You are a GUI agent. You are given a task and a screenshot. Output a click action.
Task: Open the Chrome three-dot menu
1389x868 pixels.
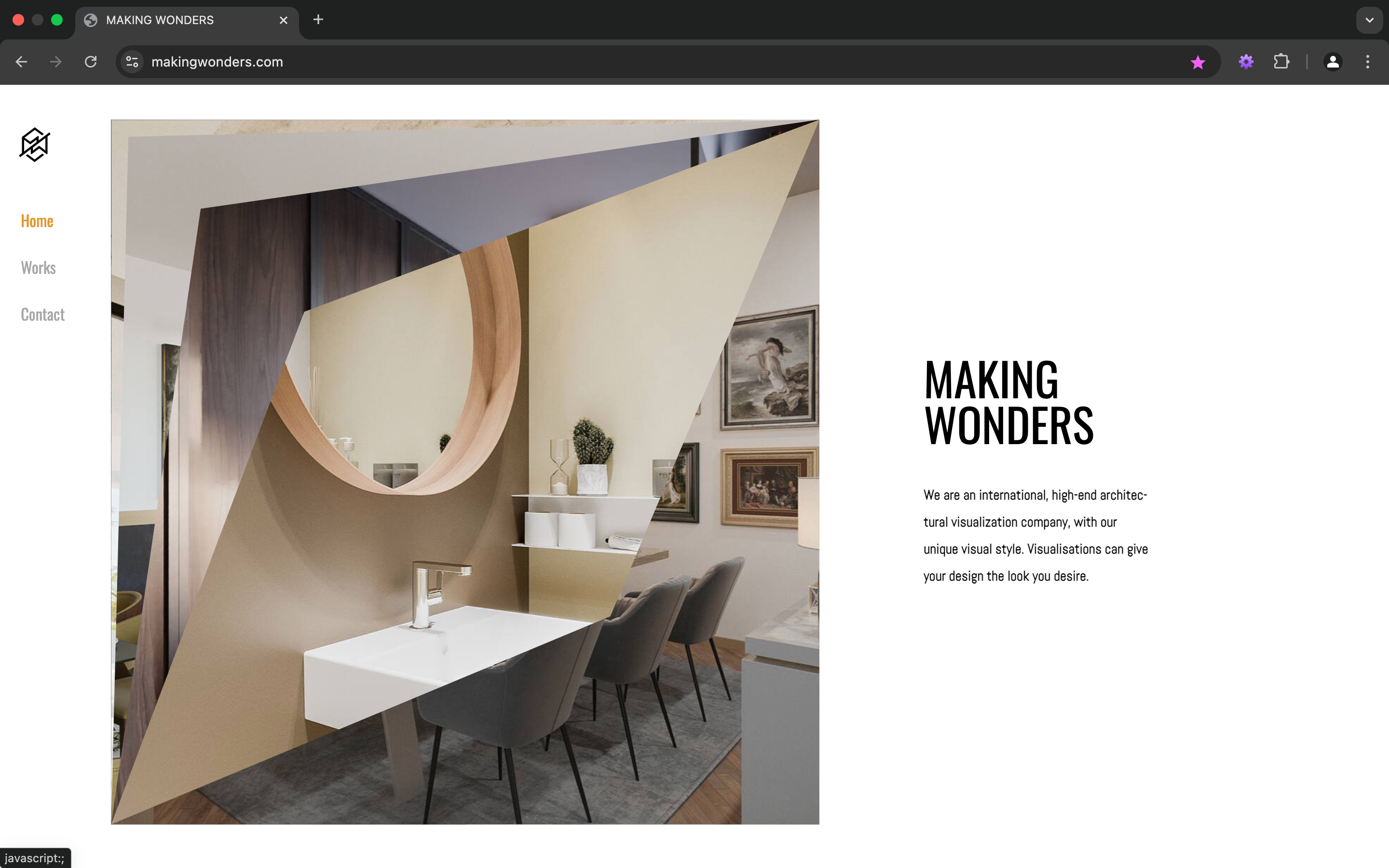click(1368, 62)
